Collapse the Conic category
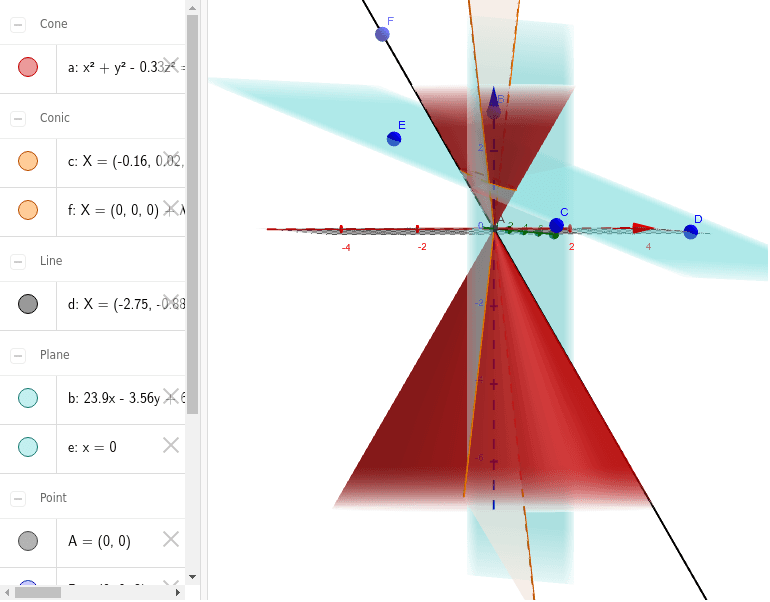Screen dimensions: 770x602 18,118
